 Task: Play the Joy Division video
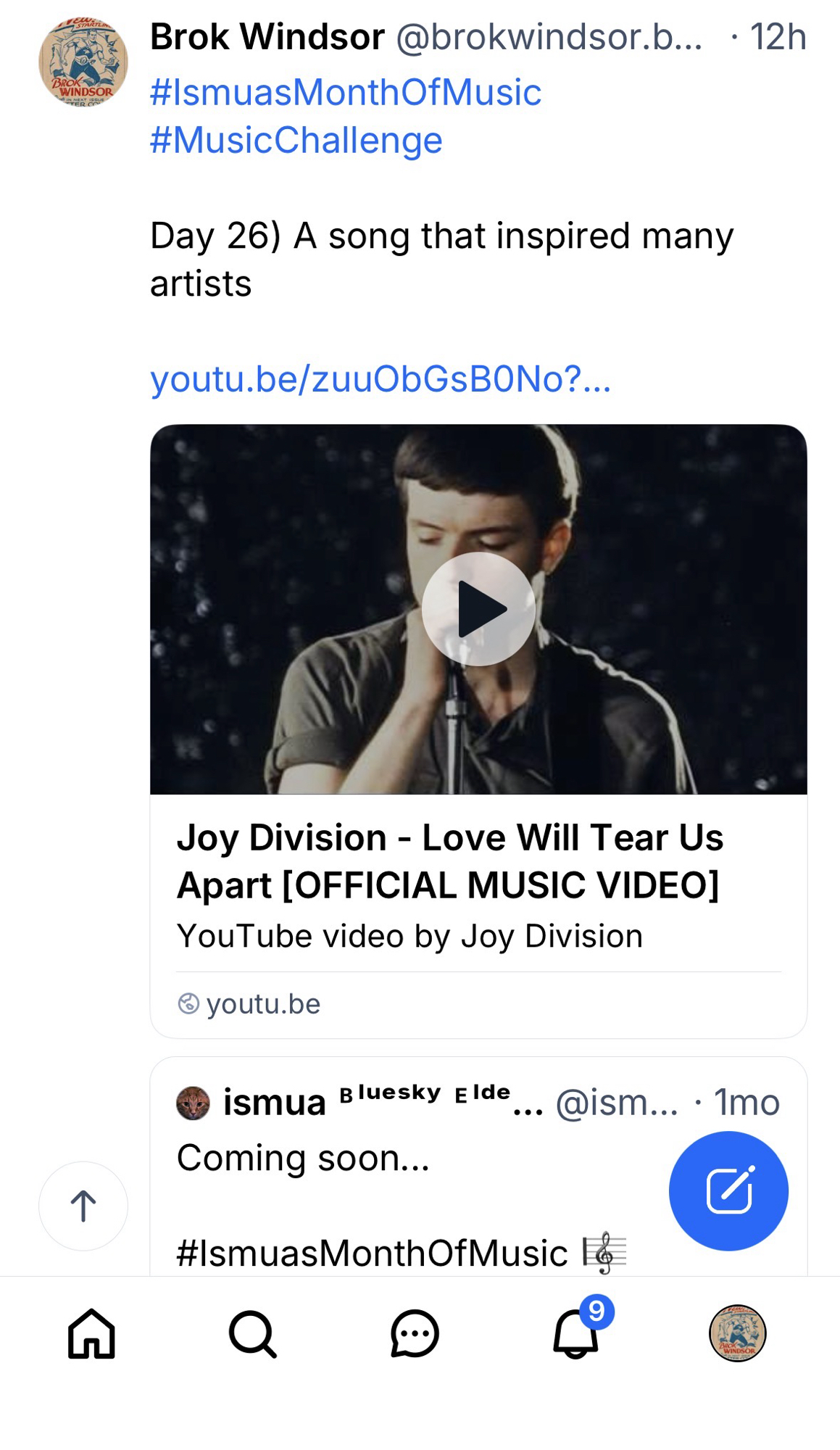pyautogui.click(x=478, y=609)
